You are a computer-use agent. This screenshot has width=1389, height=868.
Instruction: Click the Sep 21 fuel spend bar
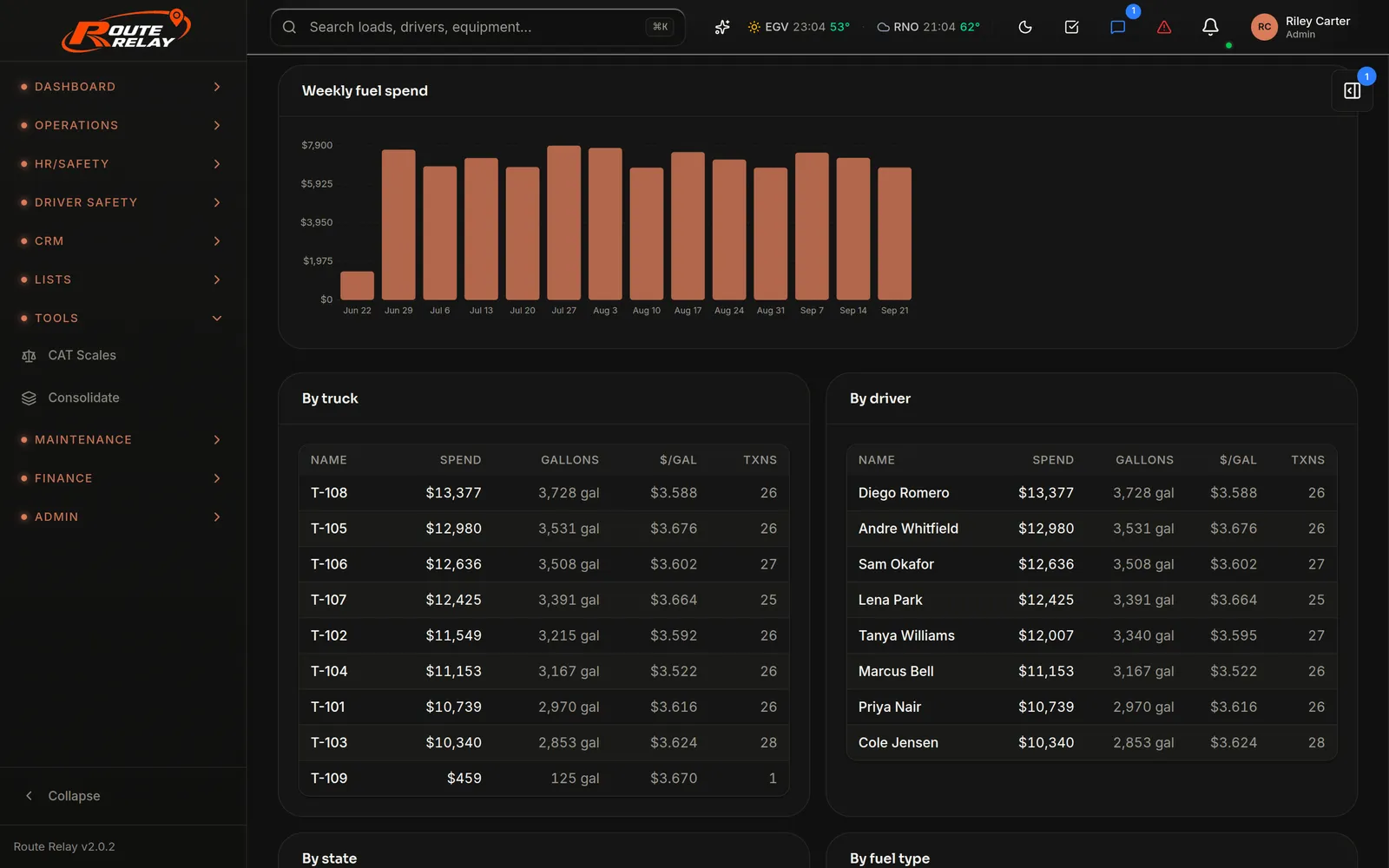point(894,233)
